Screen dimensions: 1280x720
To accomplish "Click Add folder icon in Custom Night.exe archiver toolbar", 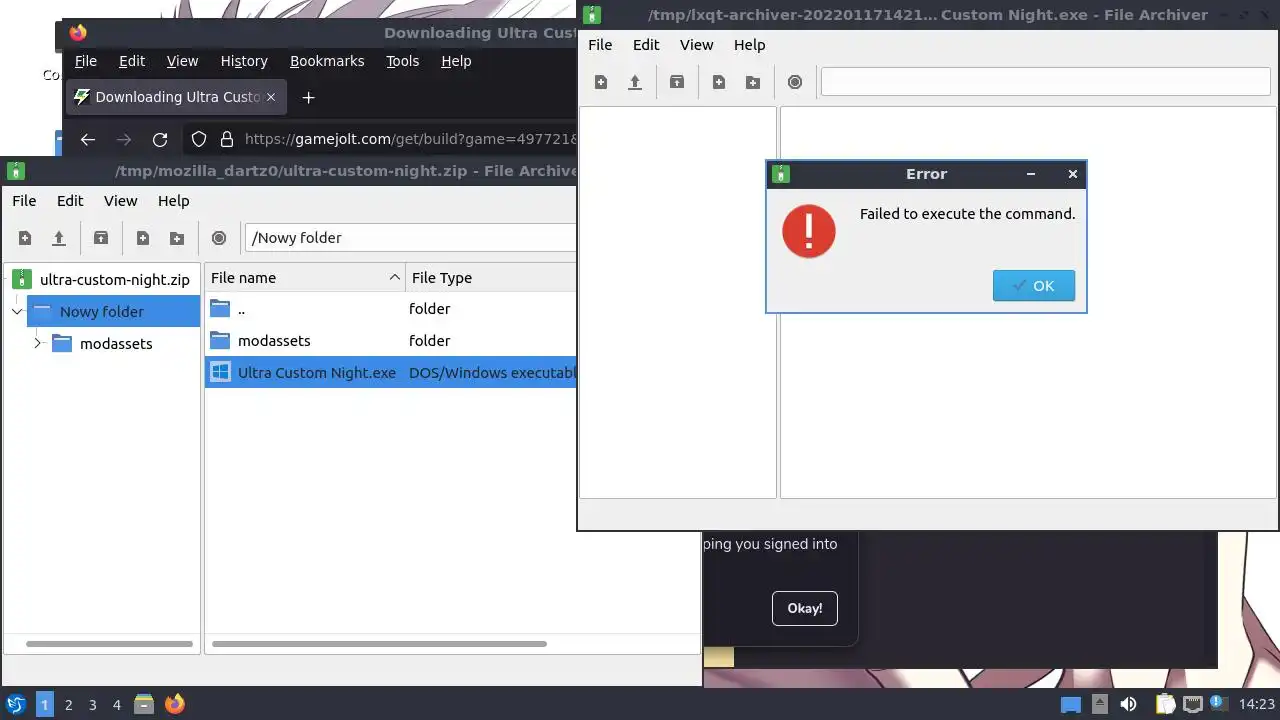I will 753,82.
